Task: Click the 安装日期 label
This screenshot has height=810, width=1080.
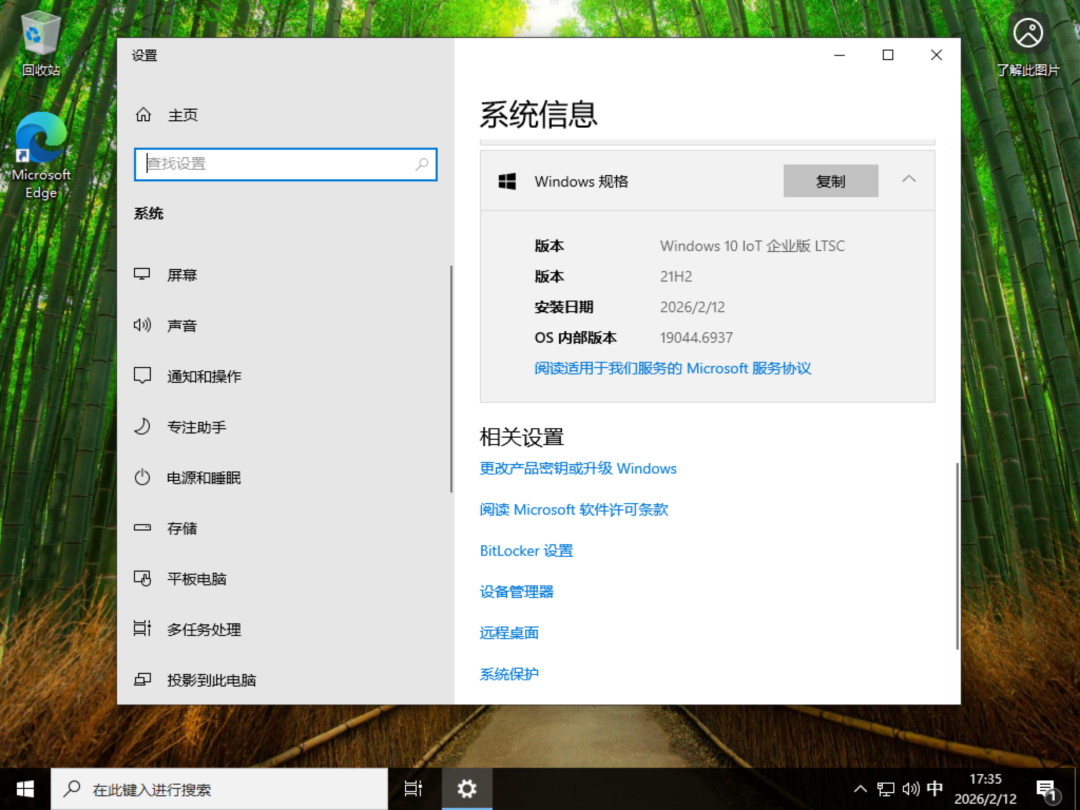Action: coord(563,307)
